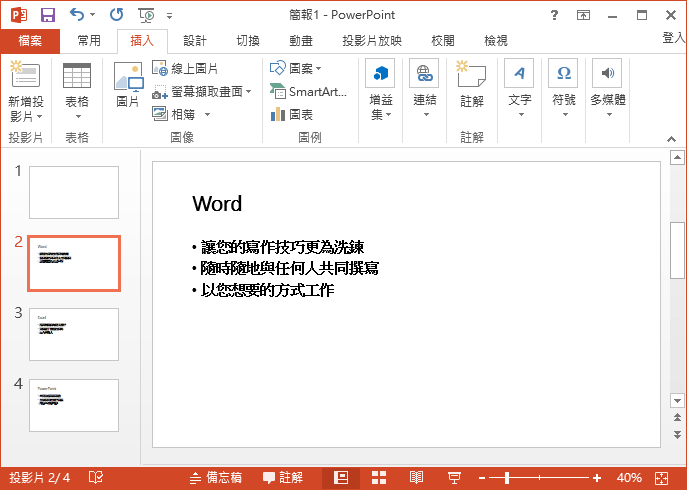Screen dimensions: 687x490
Task: Switch to the 常用 tab
Action: coord(89,41)
